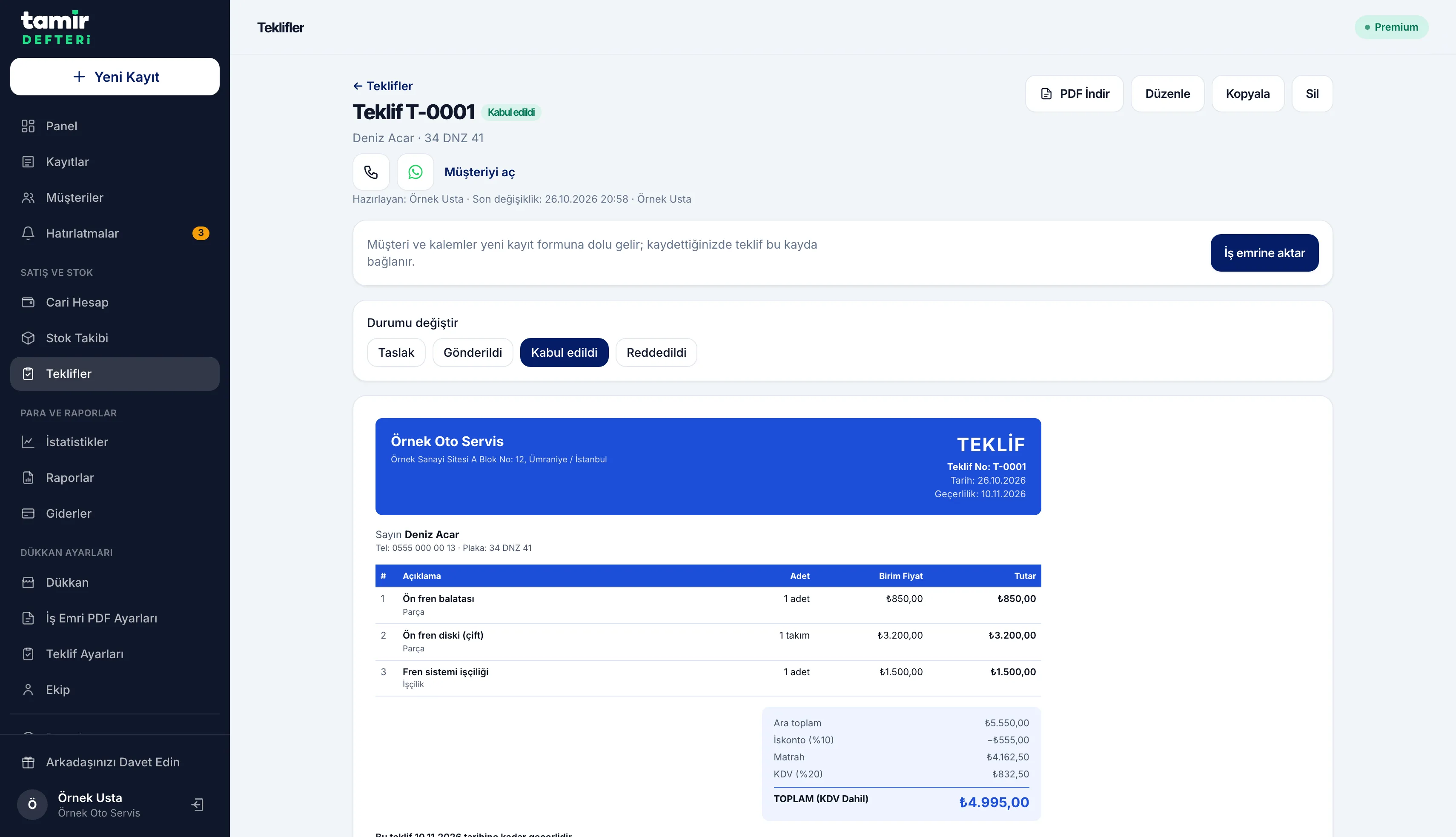1456x837 pixels.
Task: Open İş Emri PDF Ayarları menu item
Action: pos(115,618)
